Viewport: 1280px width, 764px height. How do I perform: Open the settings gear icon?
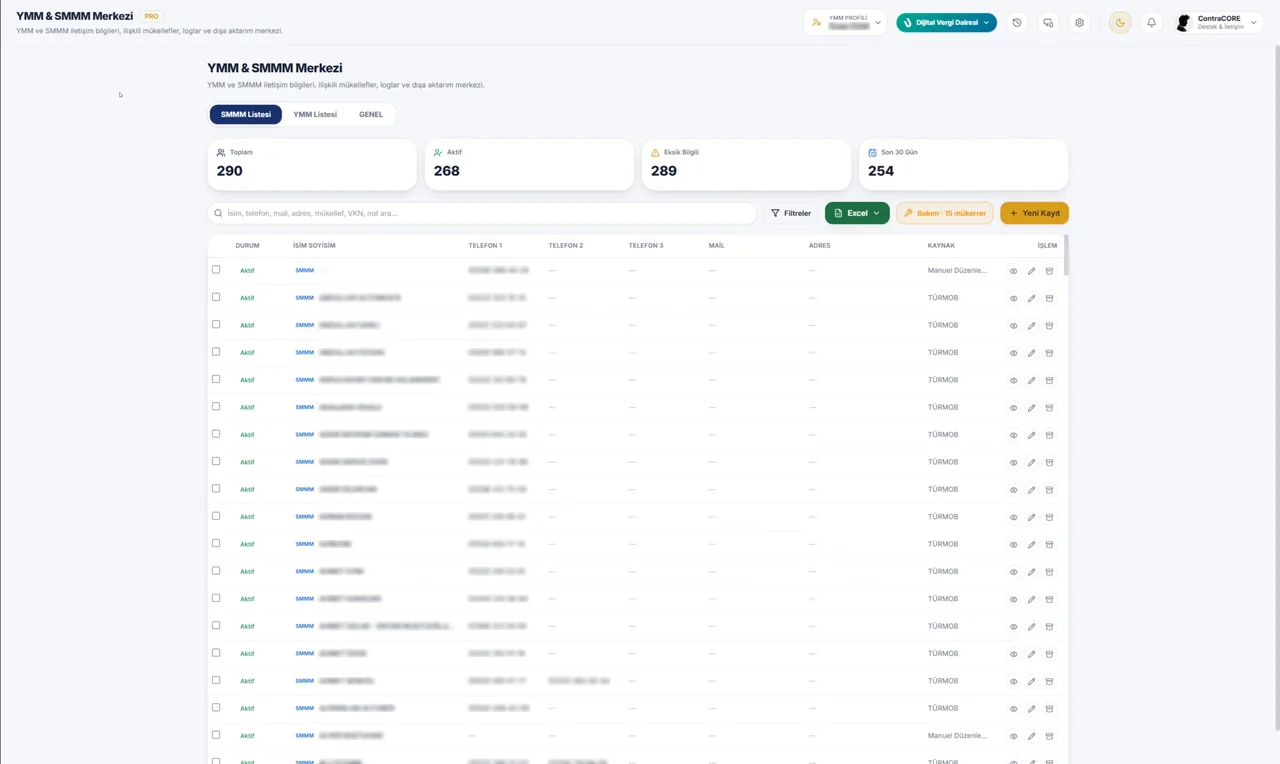(1079, 22)
